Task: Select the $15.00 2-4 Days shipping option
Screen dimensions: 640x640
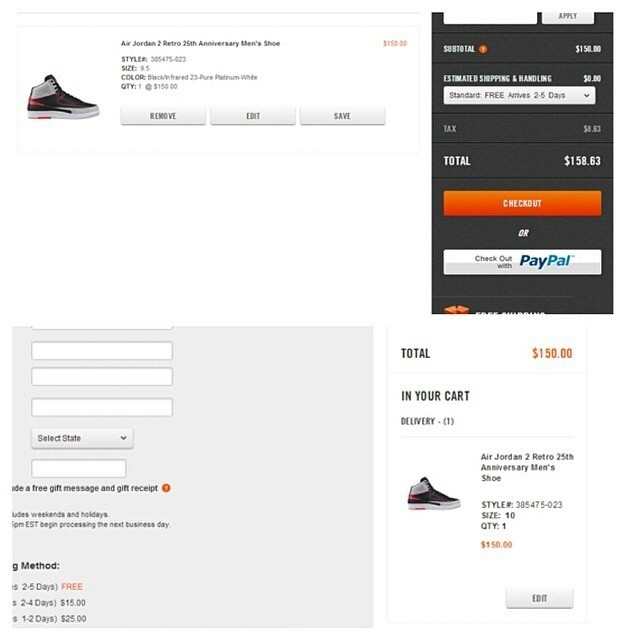Action: click(x=49, y=603)
